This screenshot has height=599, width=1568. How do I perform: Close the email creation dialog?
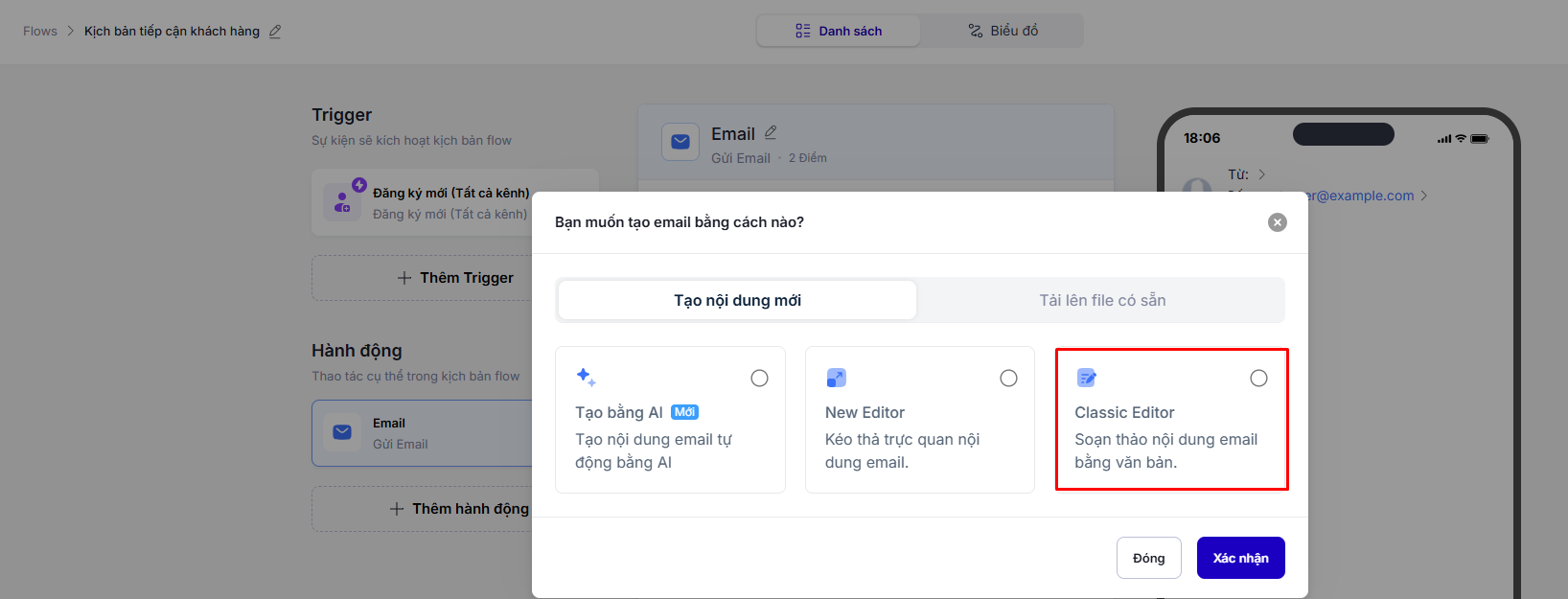tap(1277, 222)
